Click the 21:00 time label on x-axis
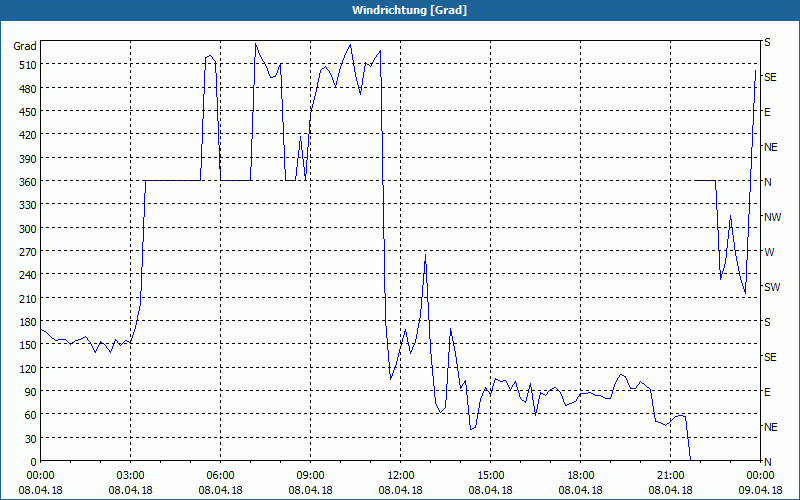The width and height of the screenshot is (800, 500). pyautogui.click(x=670, y=476)
